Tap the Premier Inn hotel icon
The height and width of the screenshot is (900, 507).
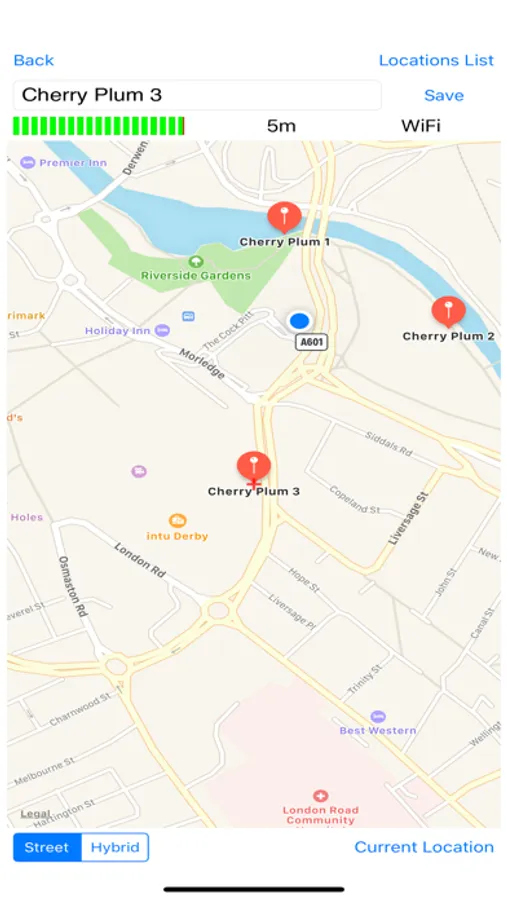pos(28,163)
